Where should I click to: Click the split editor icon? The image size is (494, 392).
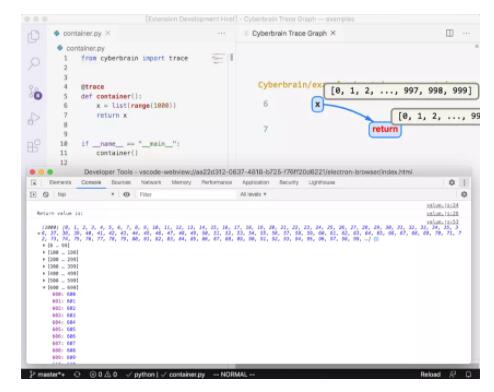(450, 33)
